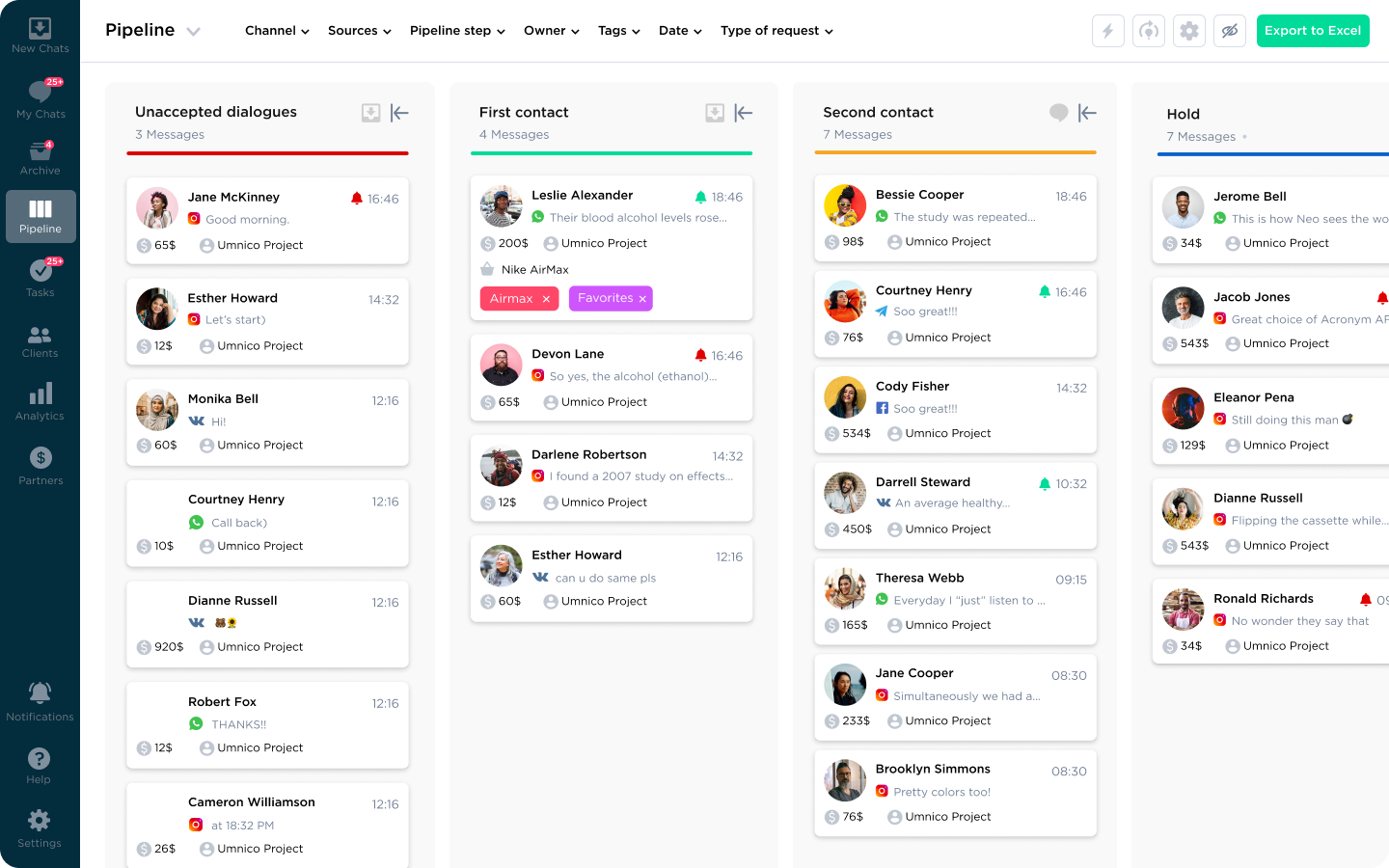This screenshot has height=868, width=1389.
Task: Open My Chats in the sidebar
Action: 41,99
